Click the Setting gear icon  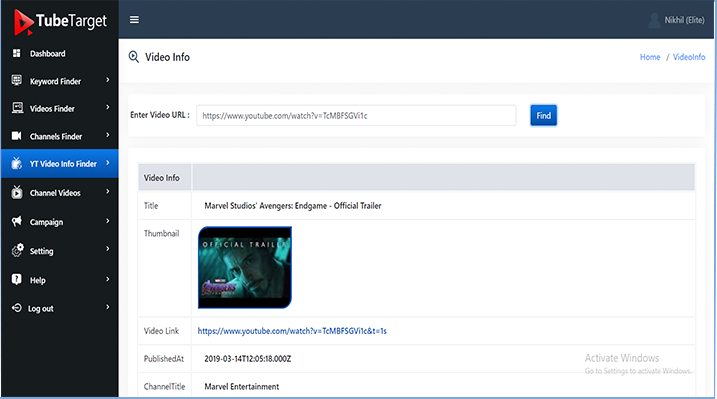pos(17,250)
